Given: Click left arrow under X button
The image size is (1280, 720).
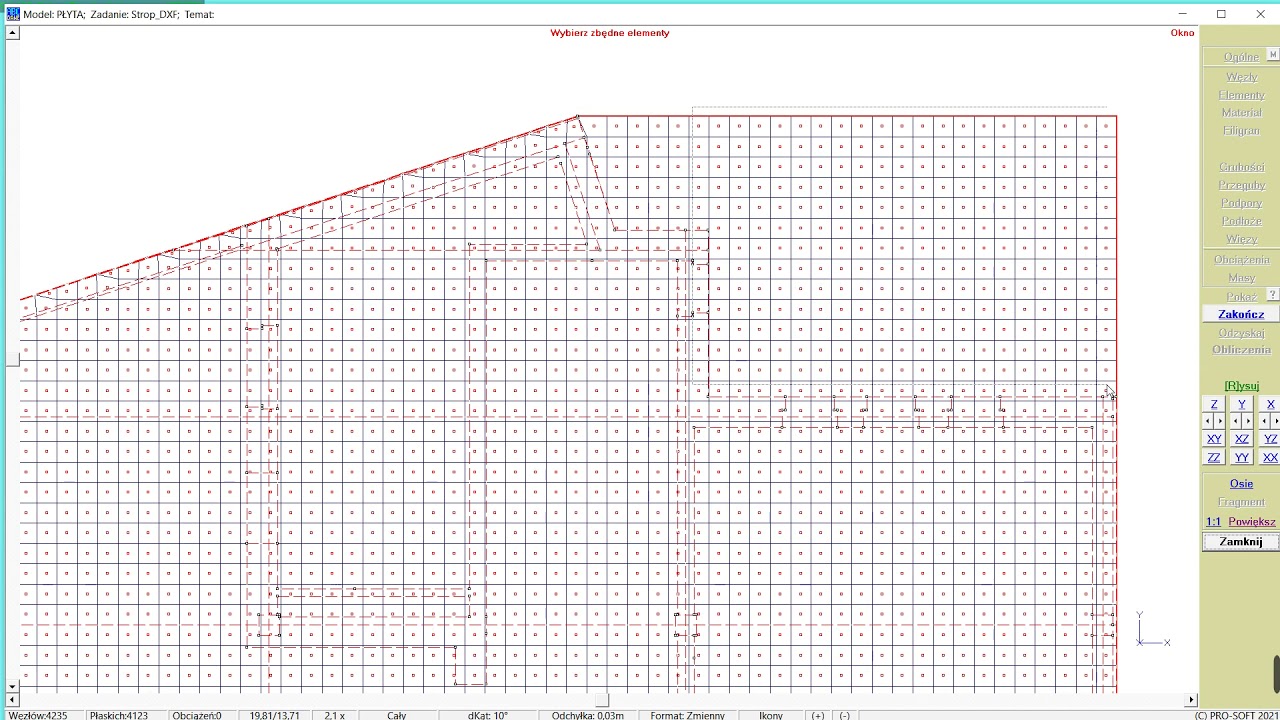Looking at the screenshot, I should tap(1264, 421).
